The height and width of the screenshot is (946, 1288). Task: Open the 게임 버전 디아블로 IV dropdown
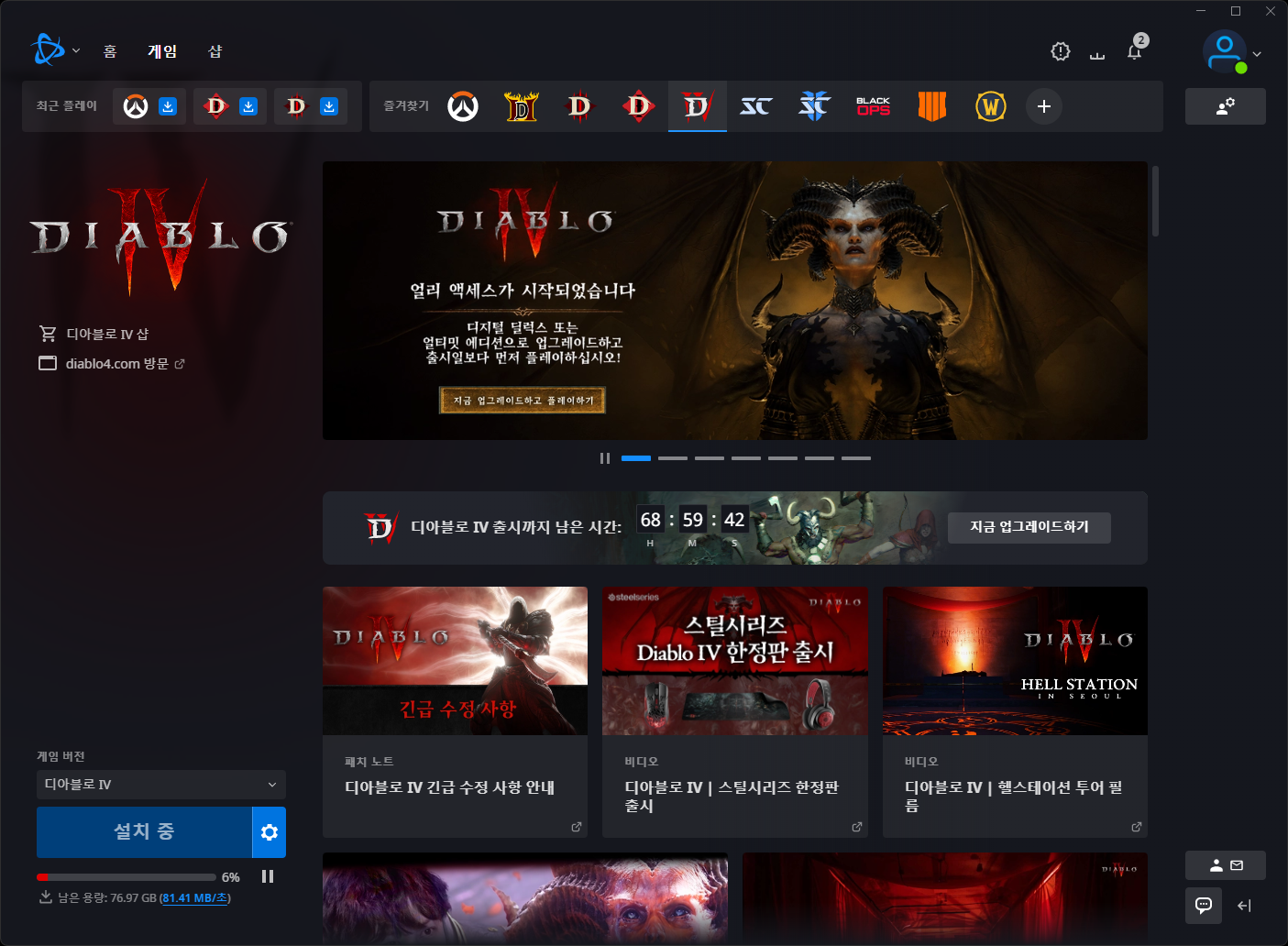point(161,785)
